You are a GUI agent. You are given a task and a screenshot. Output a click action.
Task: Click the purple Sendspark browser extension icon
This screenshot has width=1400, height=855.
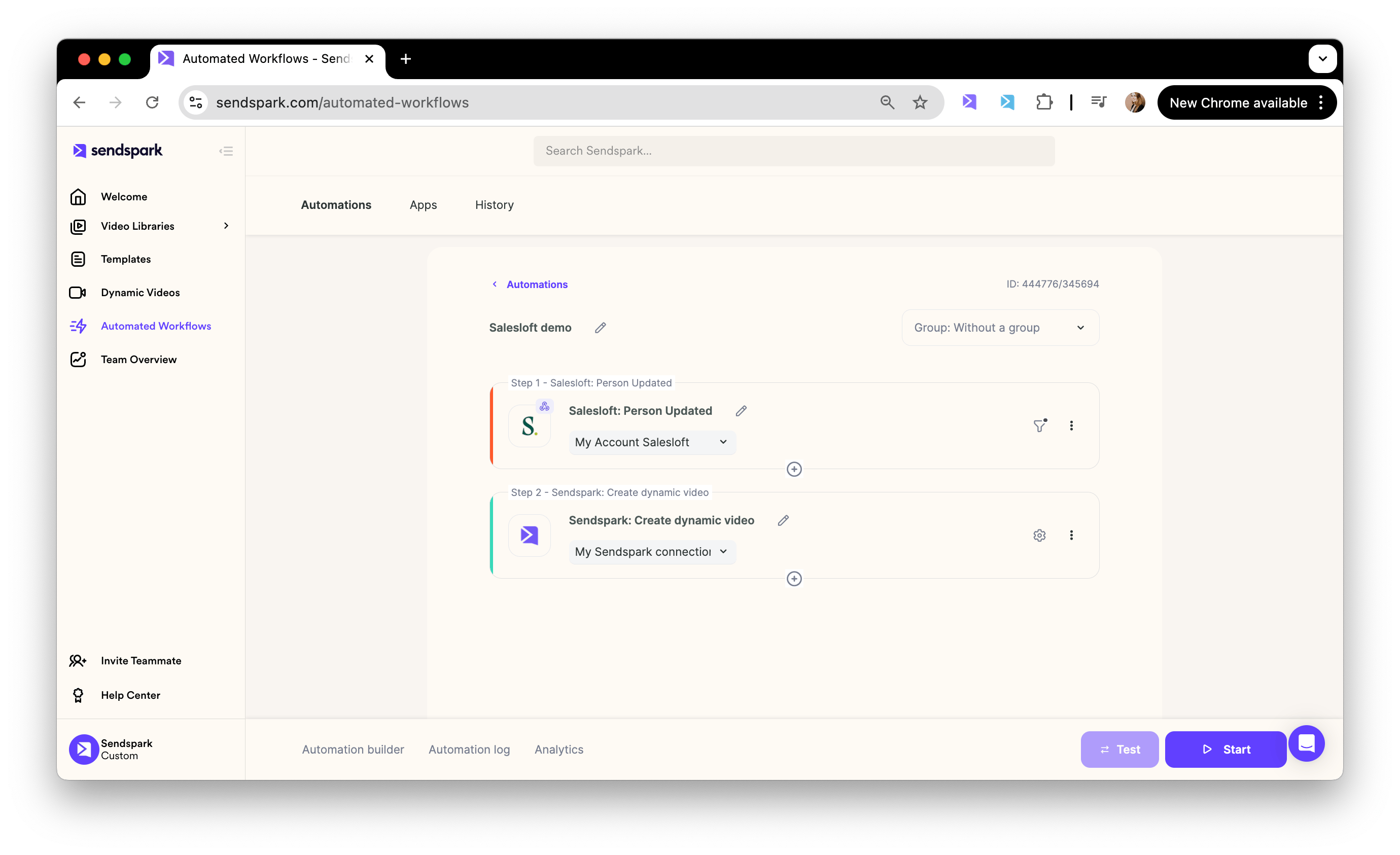tap(969, 102)
